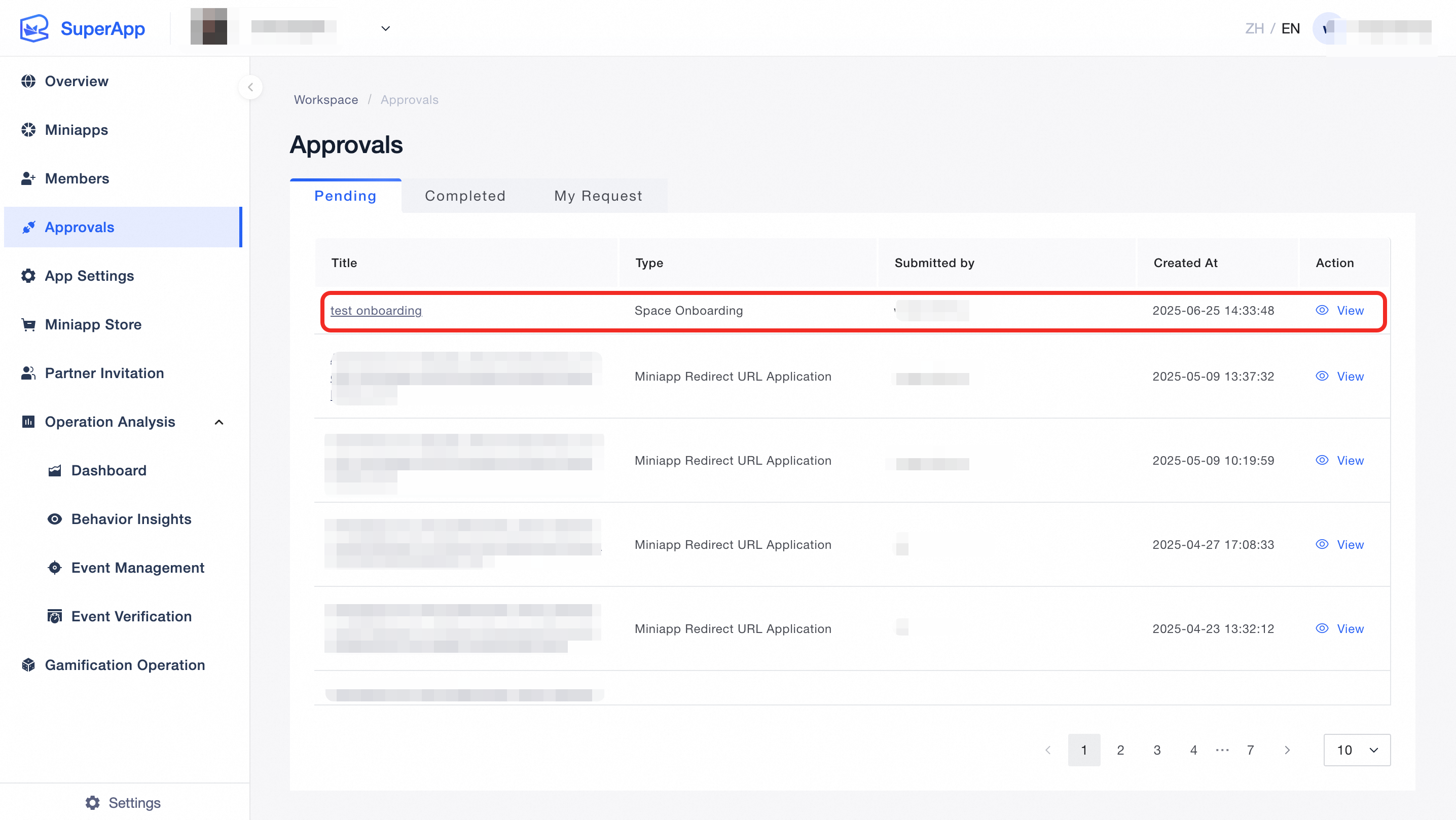Click the Behavior Insights eye icon

tap(55, 519)
